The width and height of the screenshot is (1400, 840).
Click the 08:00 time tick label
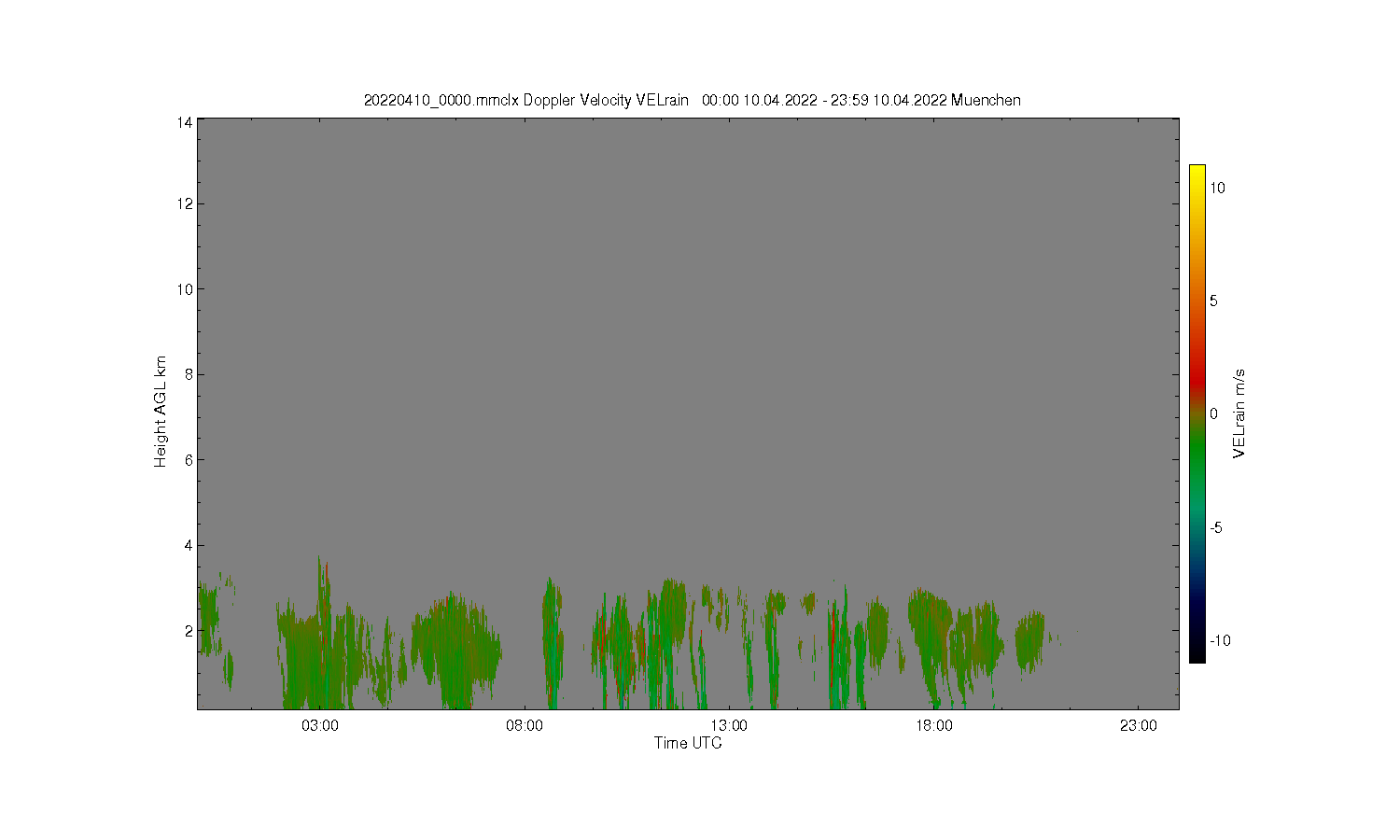pos(525,726)
